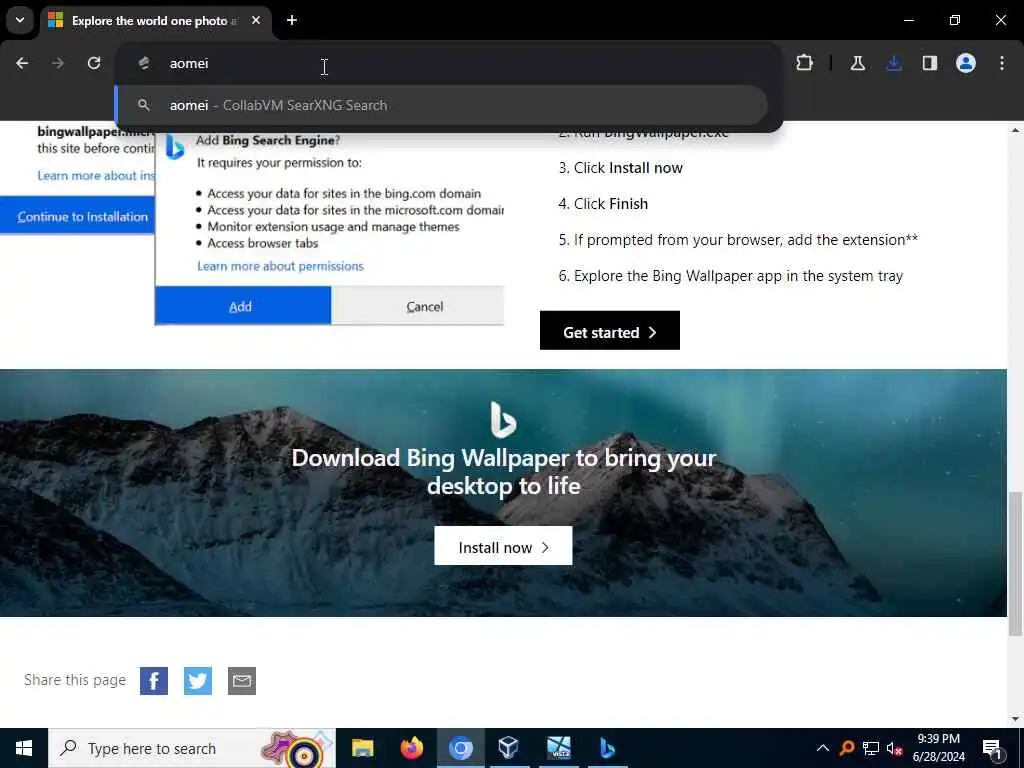
Task: Toggle the browser side panel
Action: point(930,63)
